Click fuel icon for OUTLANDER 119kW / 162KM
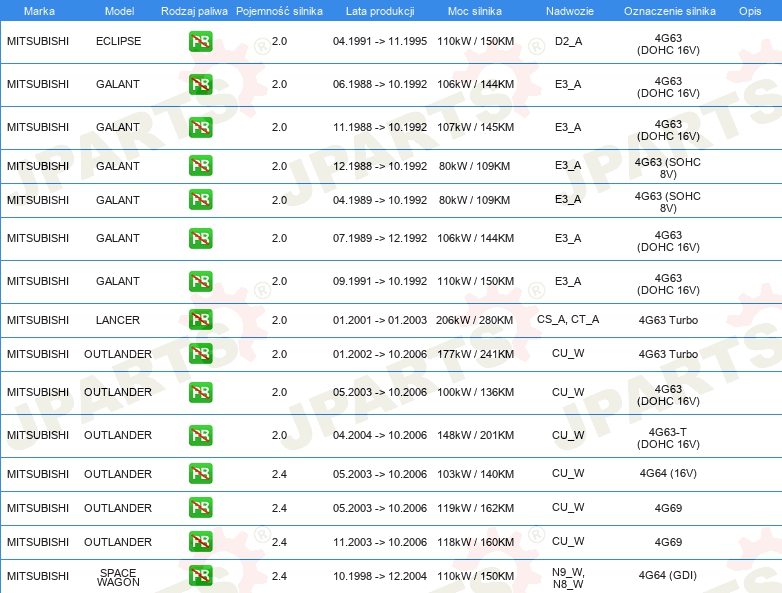 (x=200, y=508)
